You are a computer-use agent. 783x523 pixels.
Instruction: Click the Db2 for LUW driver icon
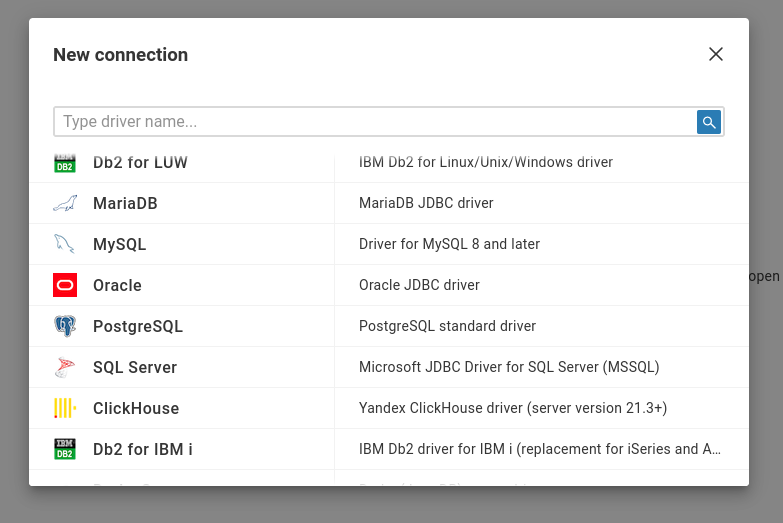(x=65, y=162)
